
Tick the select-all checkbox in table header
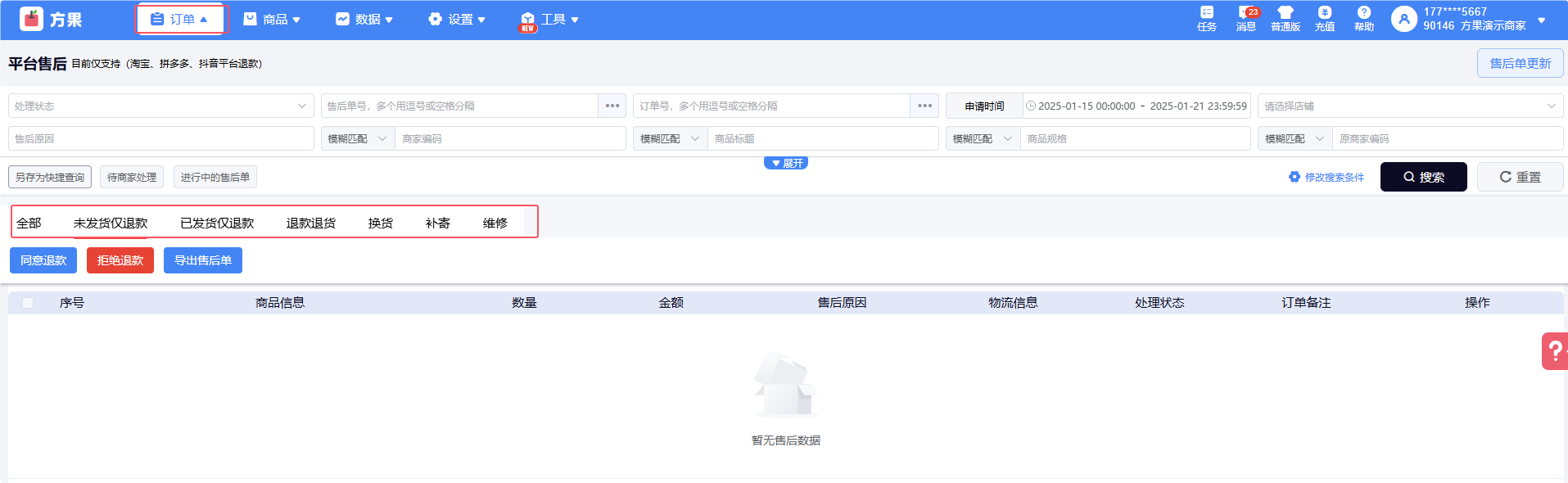pos(28,303)
